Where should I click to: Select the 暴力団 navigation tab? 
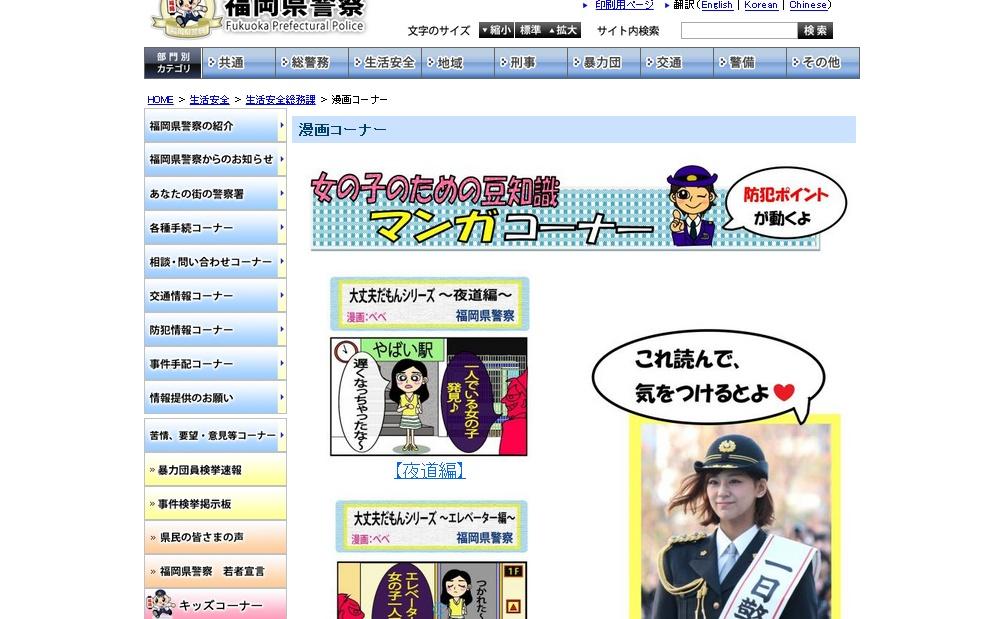click(604, 63)
